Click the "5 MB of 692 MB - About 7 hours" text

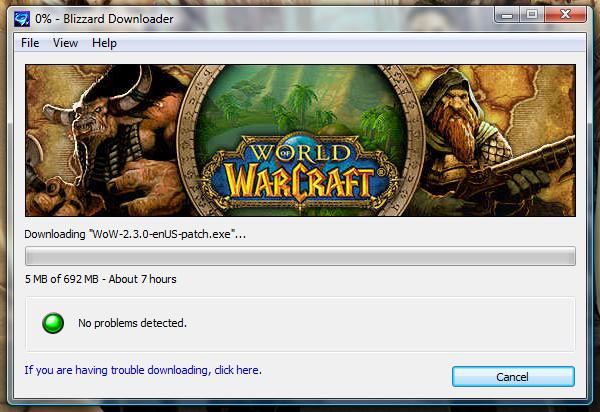(101, 279)
